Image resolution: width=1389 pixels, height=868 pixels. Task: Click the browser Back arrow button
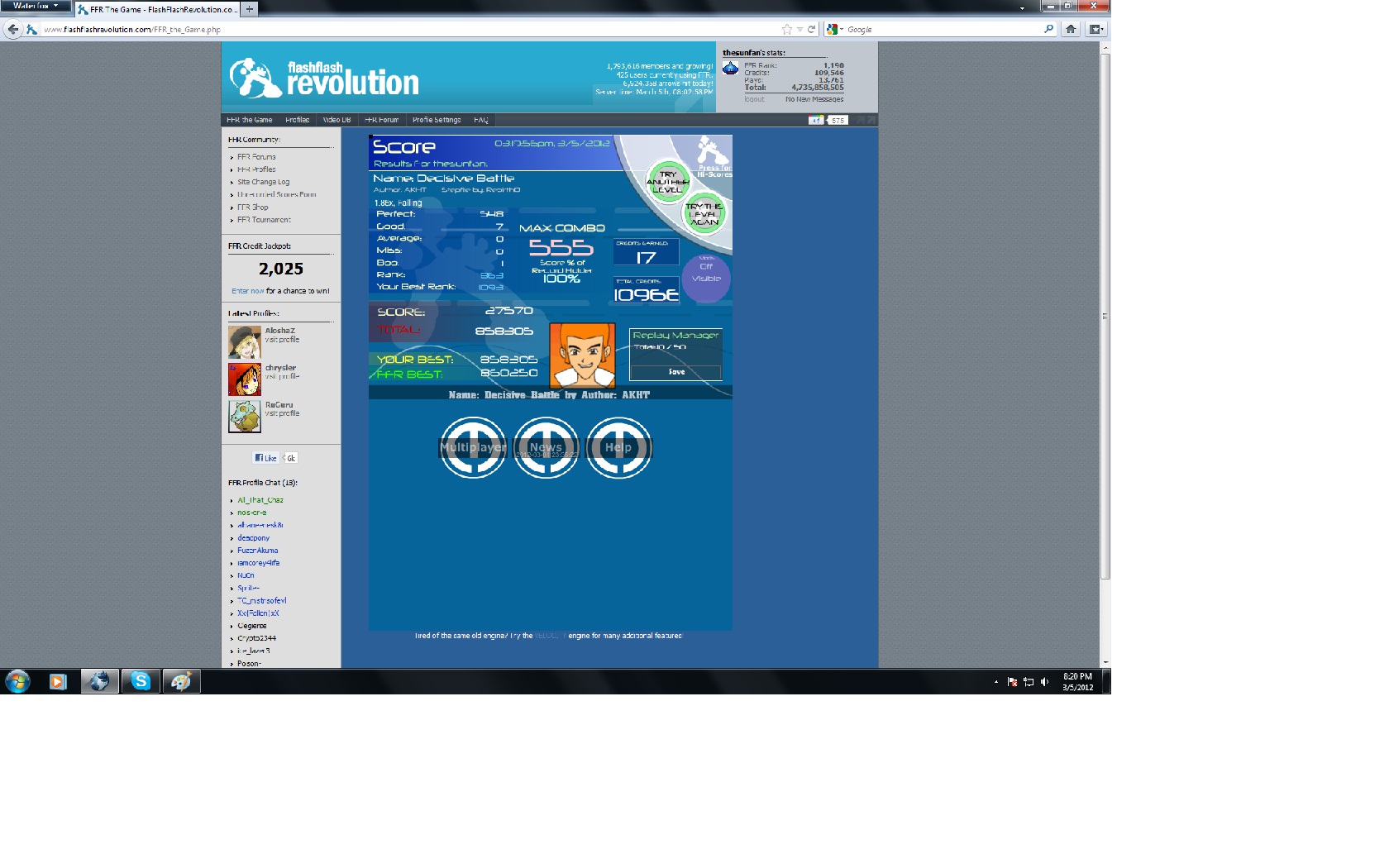[x=12, y=29]
